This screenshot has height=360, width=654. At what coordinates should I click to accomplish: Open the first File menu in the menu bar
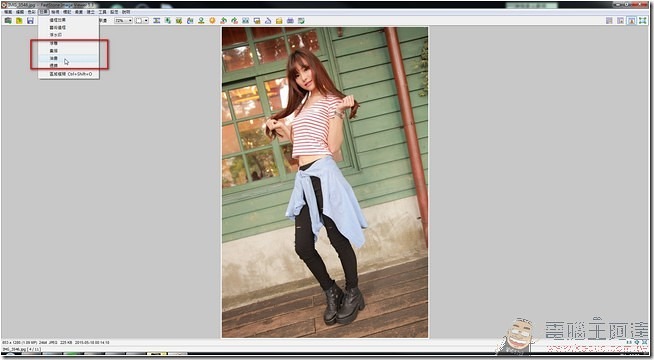click(8, 12)
